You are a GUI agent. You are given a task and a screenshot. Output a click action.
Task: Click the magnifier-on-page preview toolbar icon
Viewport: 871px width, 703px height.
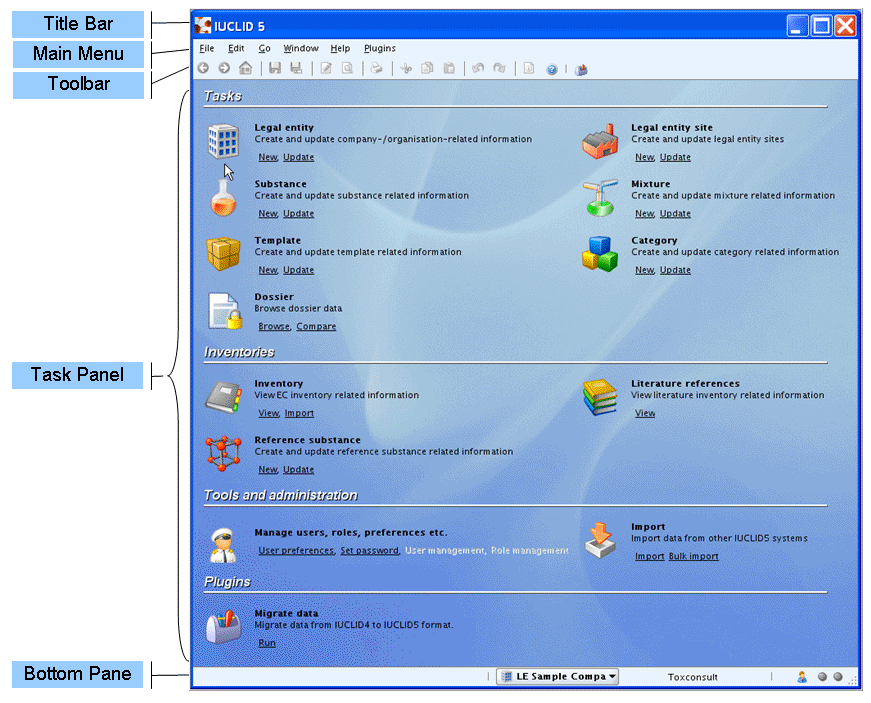tap(347, 68)
